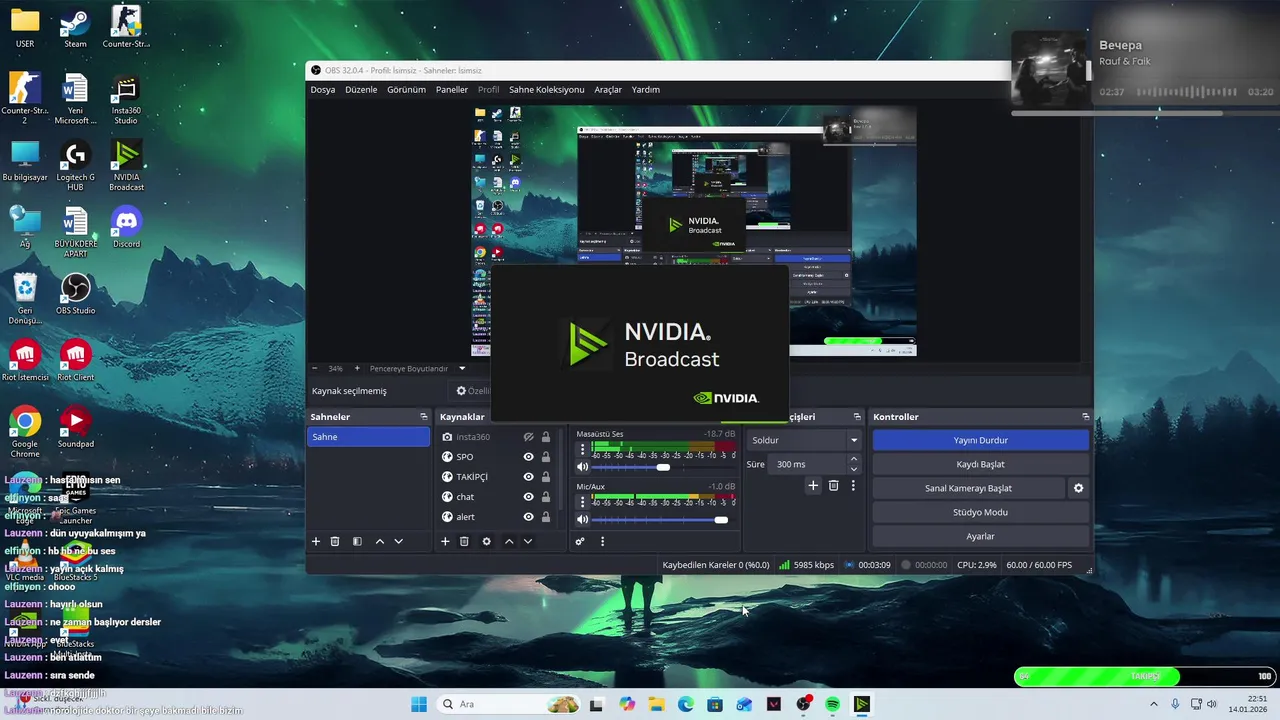Open virtual camera settings gear
The image size is (1280, 720).
(1078, 488)
